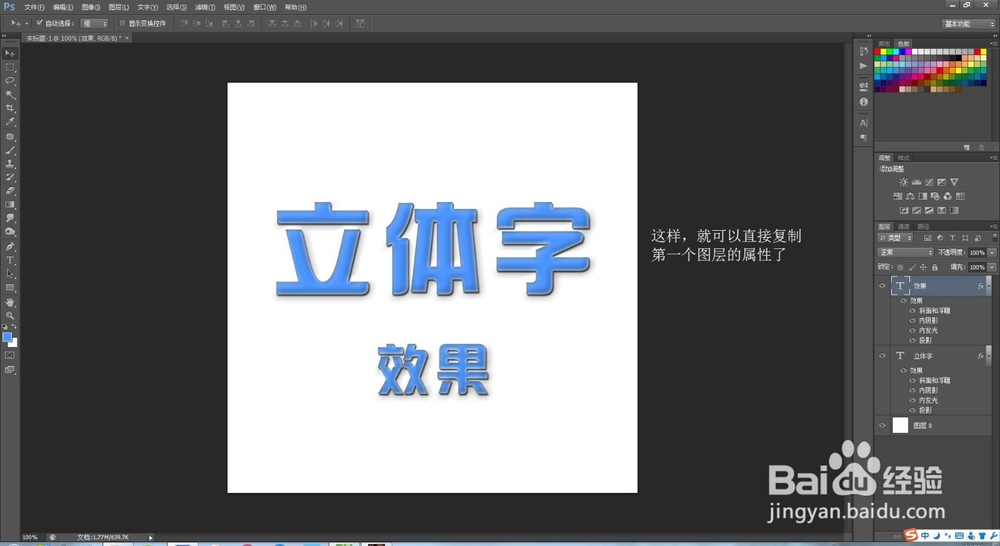Toggle Bevel and Emboss on 效果 layer
This screenshot has height=546, width=1000.
(x=913, y=311)
